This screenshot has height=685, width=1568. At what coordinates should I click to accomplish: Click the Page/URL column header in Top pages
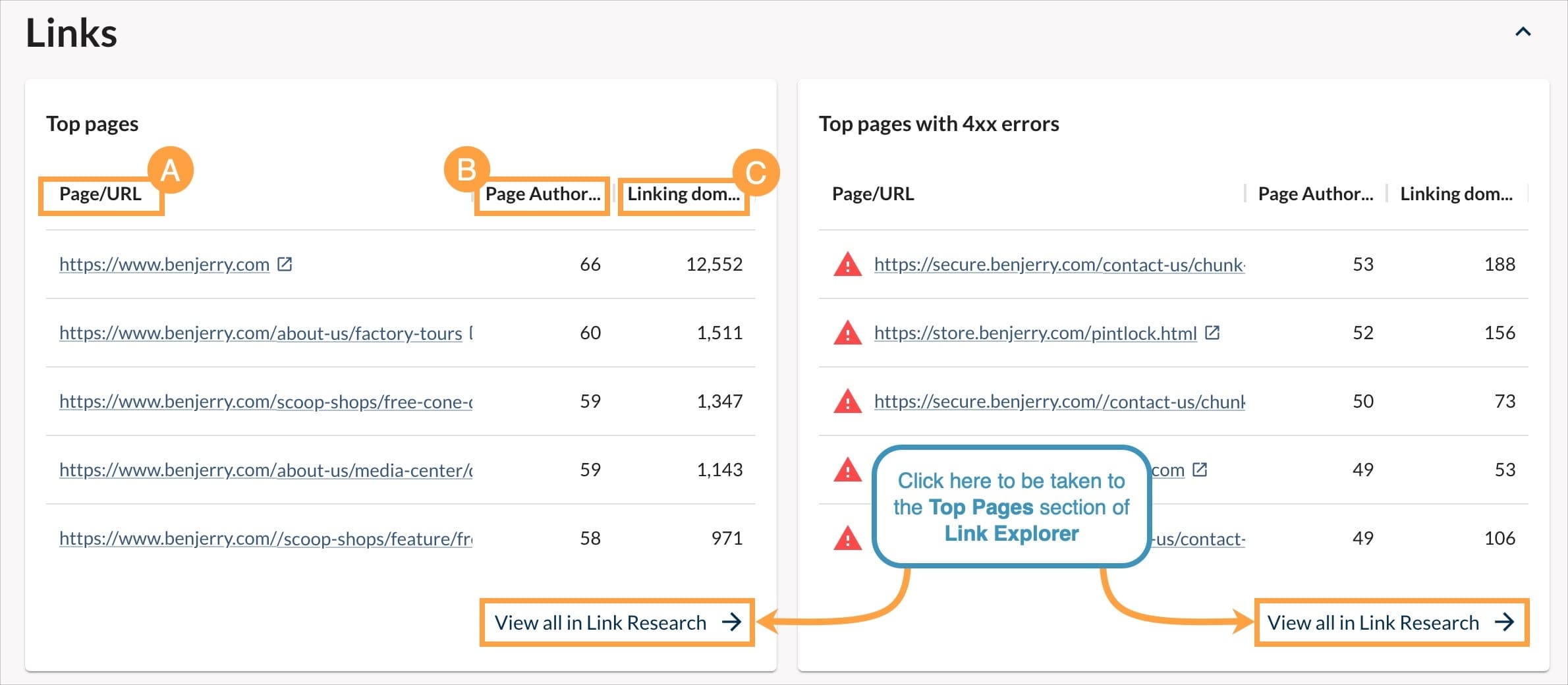(x=100, y=194)
